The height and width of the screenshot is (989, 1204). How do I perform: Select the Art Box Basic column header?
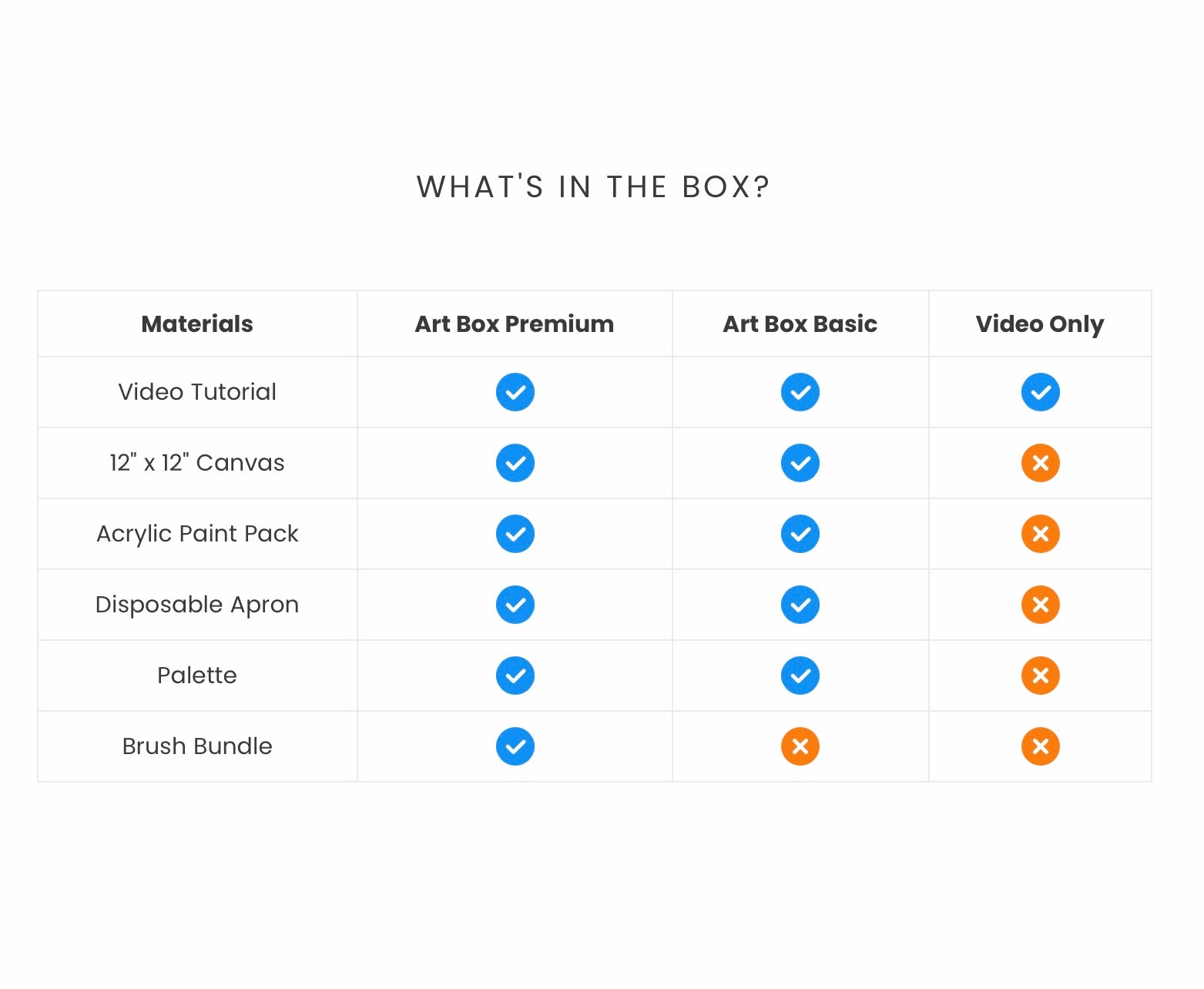(x=800, y=324)
